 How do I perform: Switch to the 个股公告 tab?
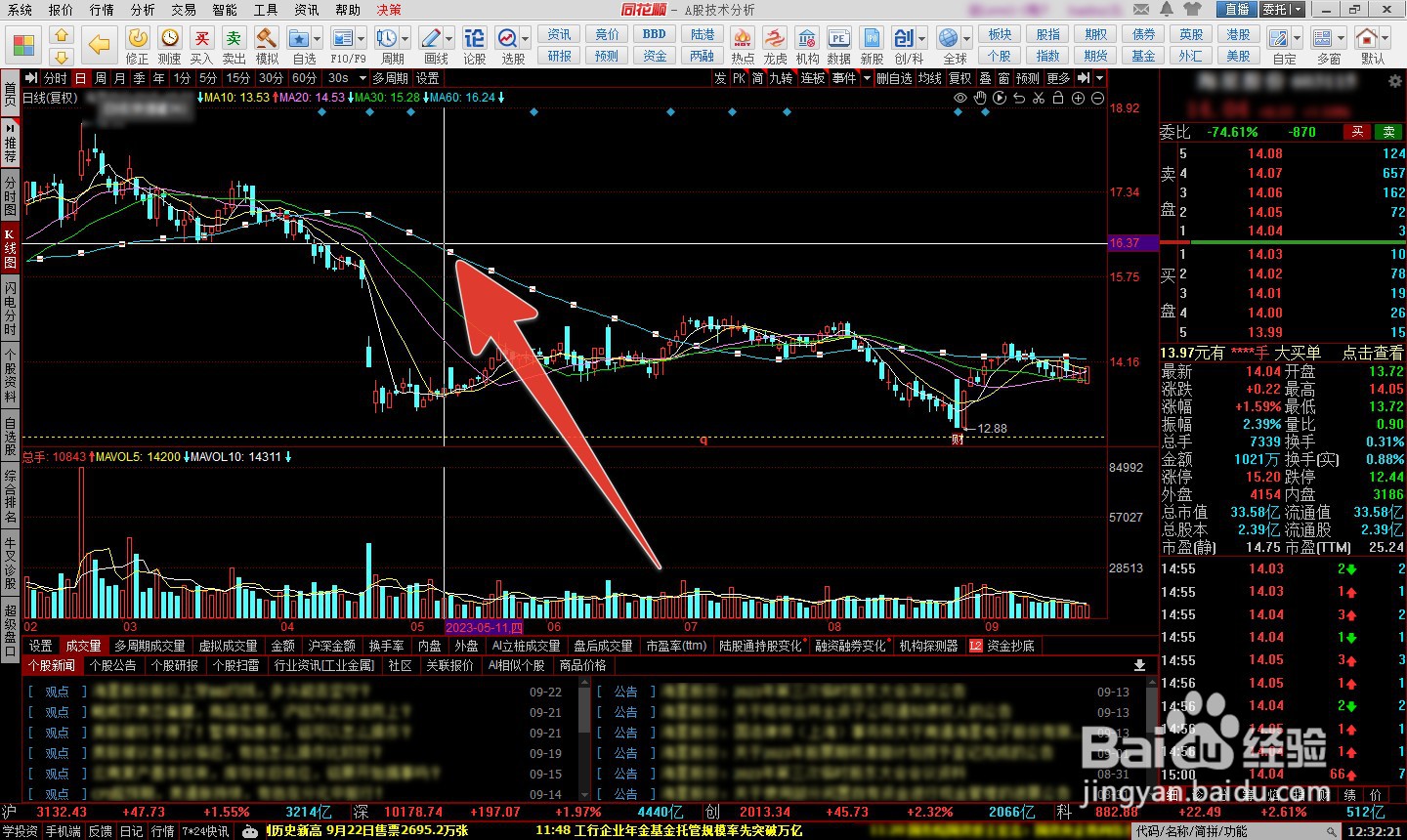point(112,665)
